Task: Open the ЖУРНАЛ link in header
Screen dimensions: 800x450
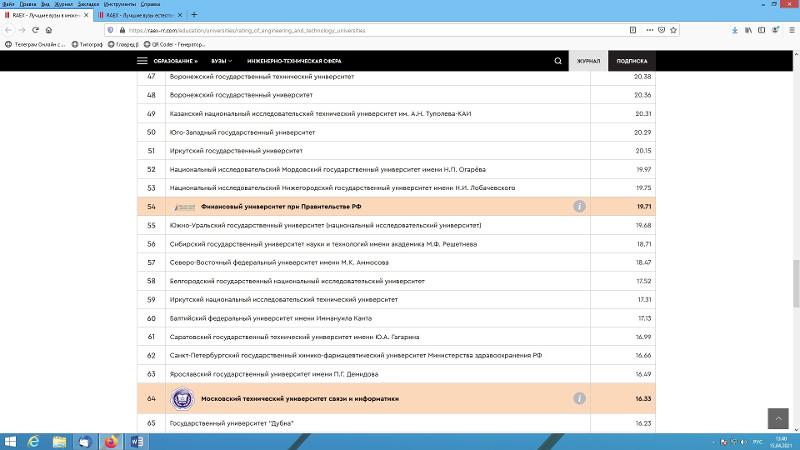Action: click(x=589, y=61)
